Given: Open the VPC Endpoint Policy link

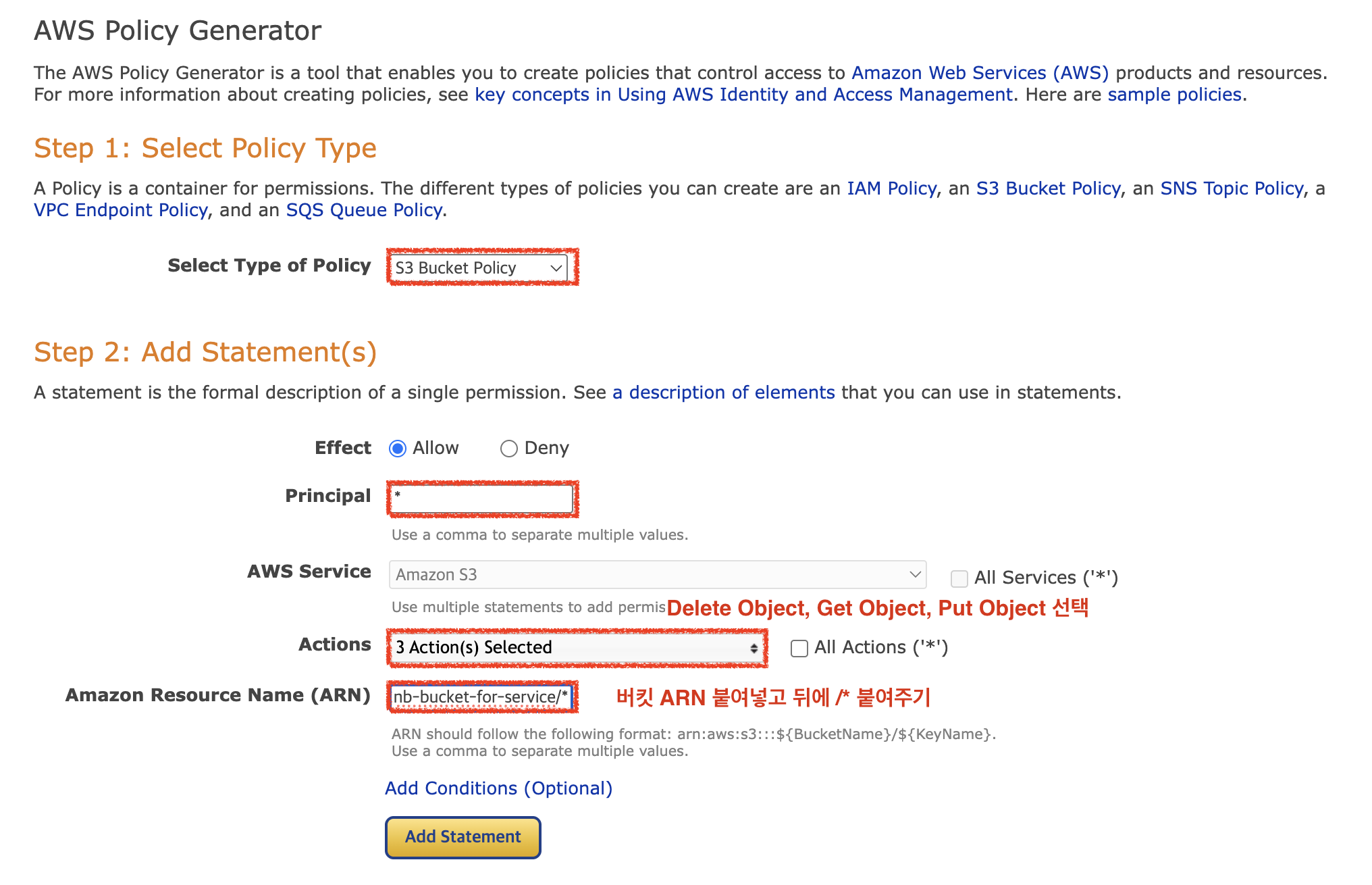Looking at the screenshot, I should pos(121,210).
